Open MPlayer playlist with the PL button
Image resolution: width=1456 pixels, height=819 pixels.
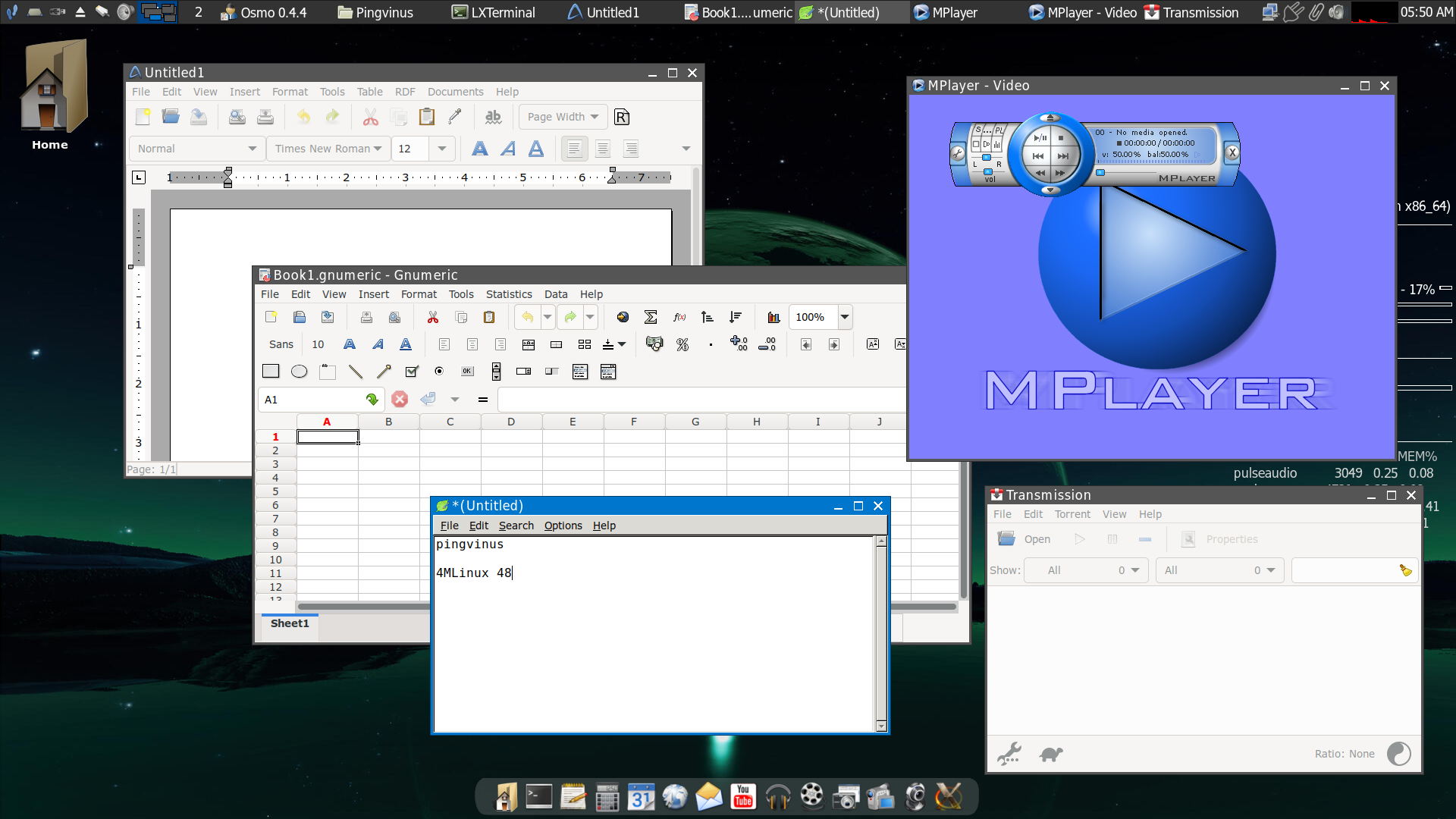999,130
